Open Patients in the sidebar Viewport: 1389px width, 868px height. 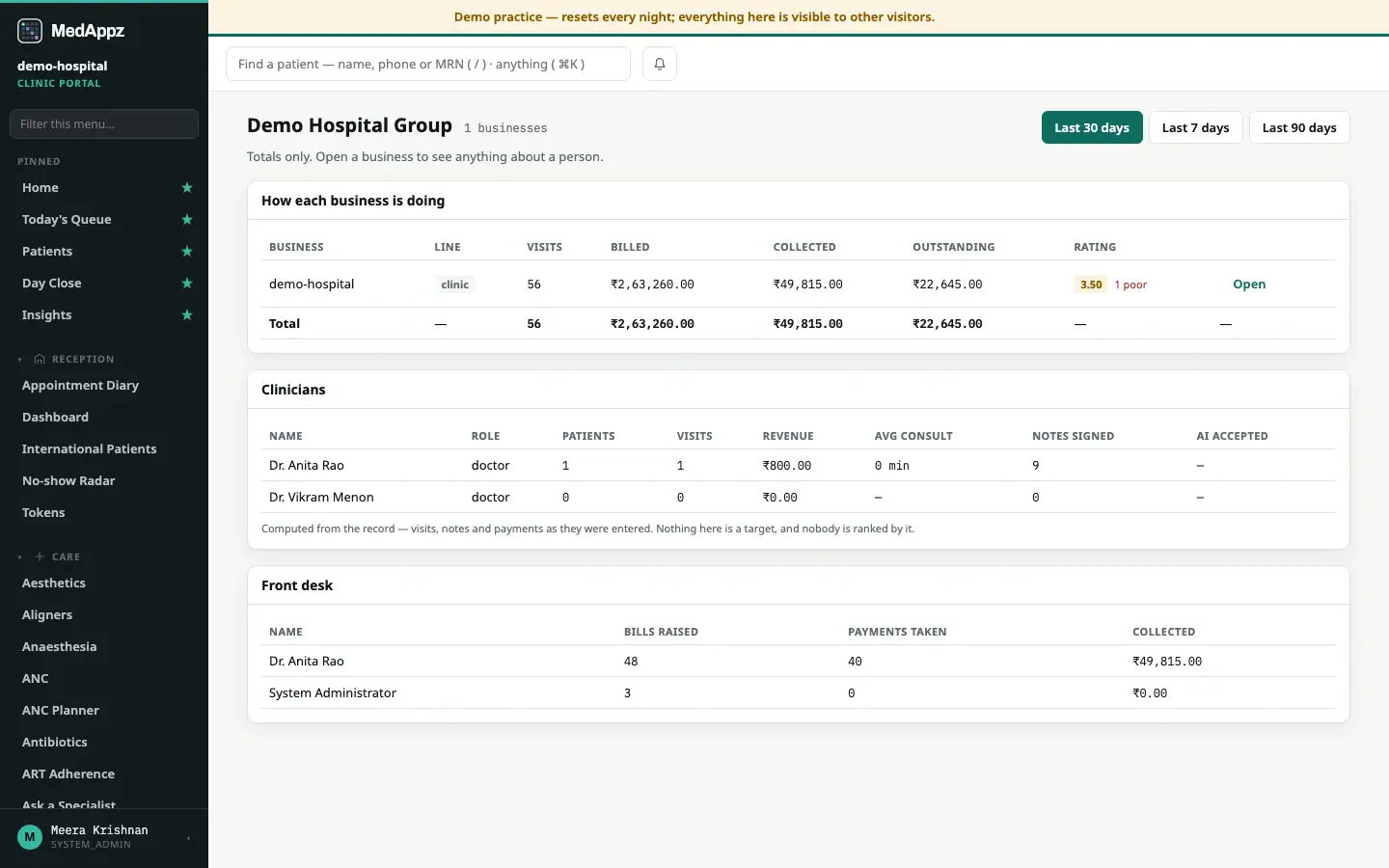point(47,252)
